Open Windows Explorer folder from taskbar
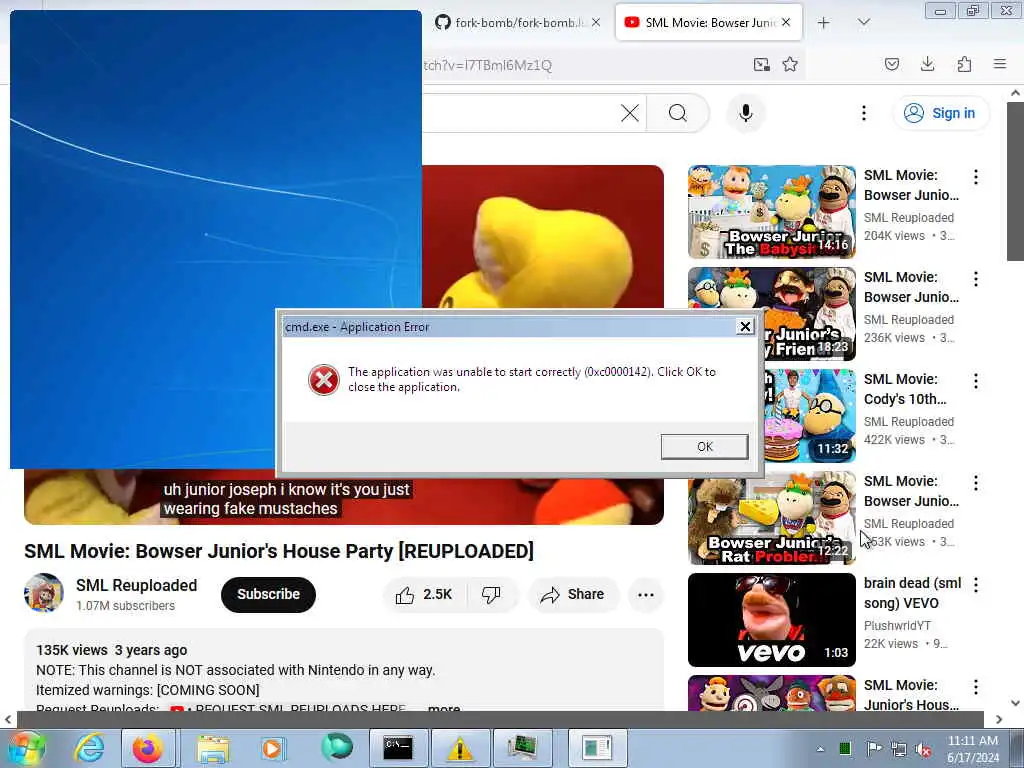The width and height of the screenshot is (1024, 768). coord(212,748)
